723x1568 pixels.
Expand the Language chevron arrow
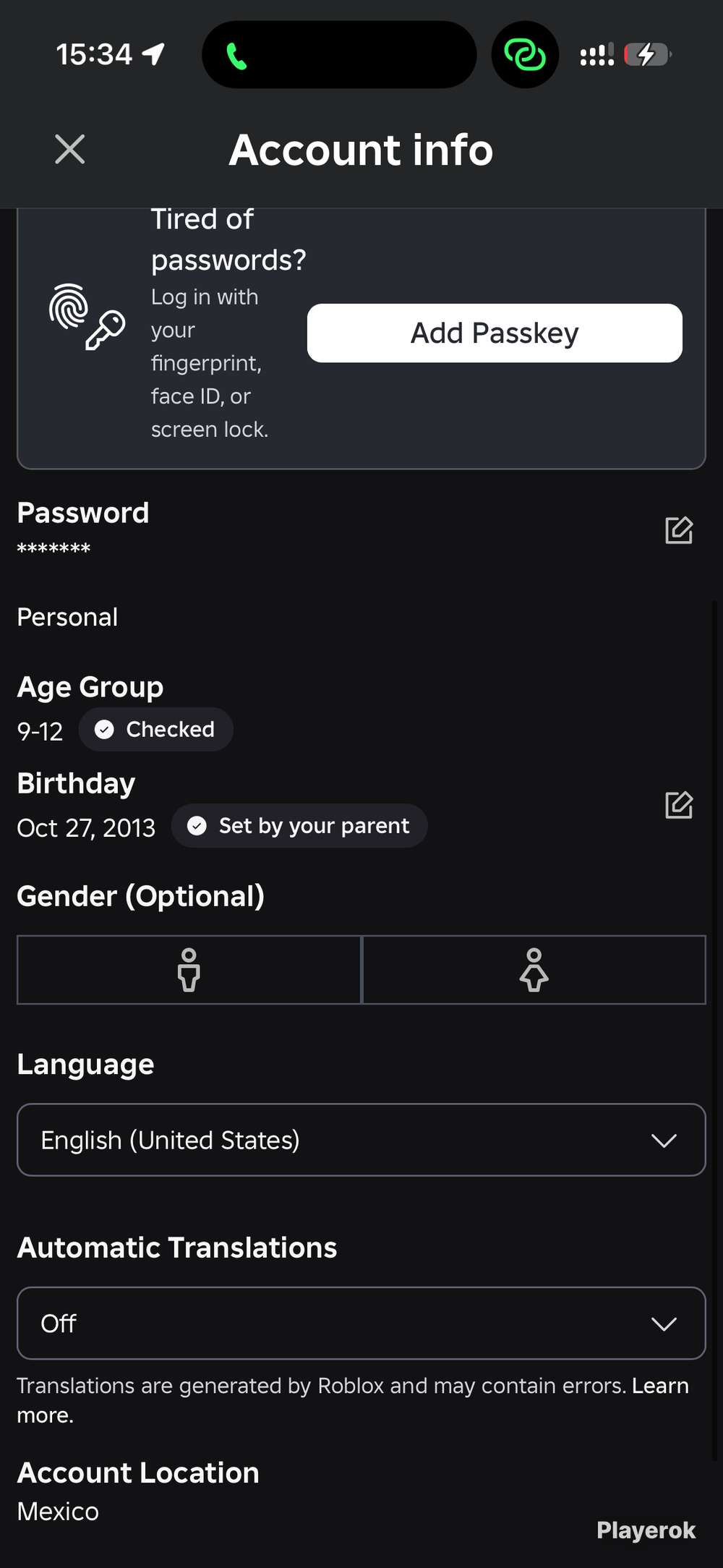point(664,1141)
